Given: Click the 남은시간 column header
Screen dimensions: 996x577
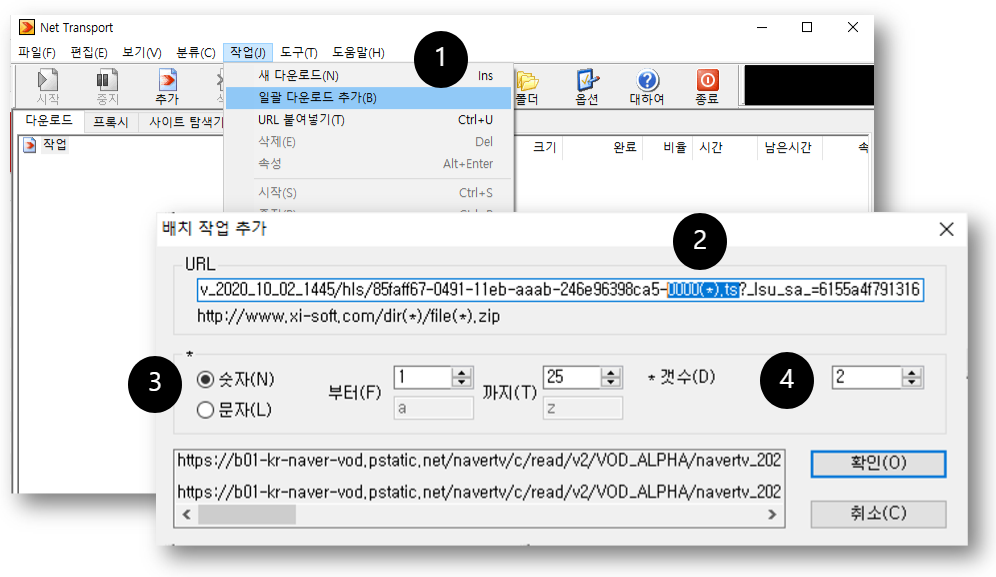Looking at the screenshot, I should (x=788, y=147).
